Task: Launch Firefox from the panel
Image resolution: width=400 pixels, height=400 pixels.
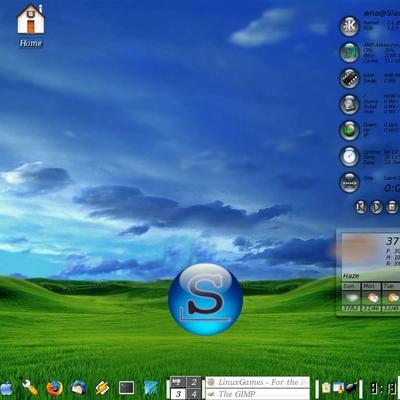Action: tap(54, 388)
